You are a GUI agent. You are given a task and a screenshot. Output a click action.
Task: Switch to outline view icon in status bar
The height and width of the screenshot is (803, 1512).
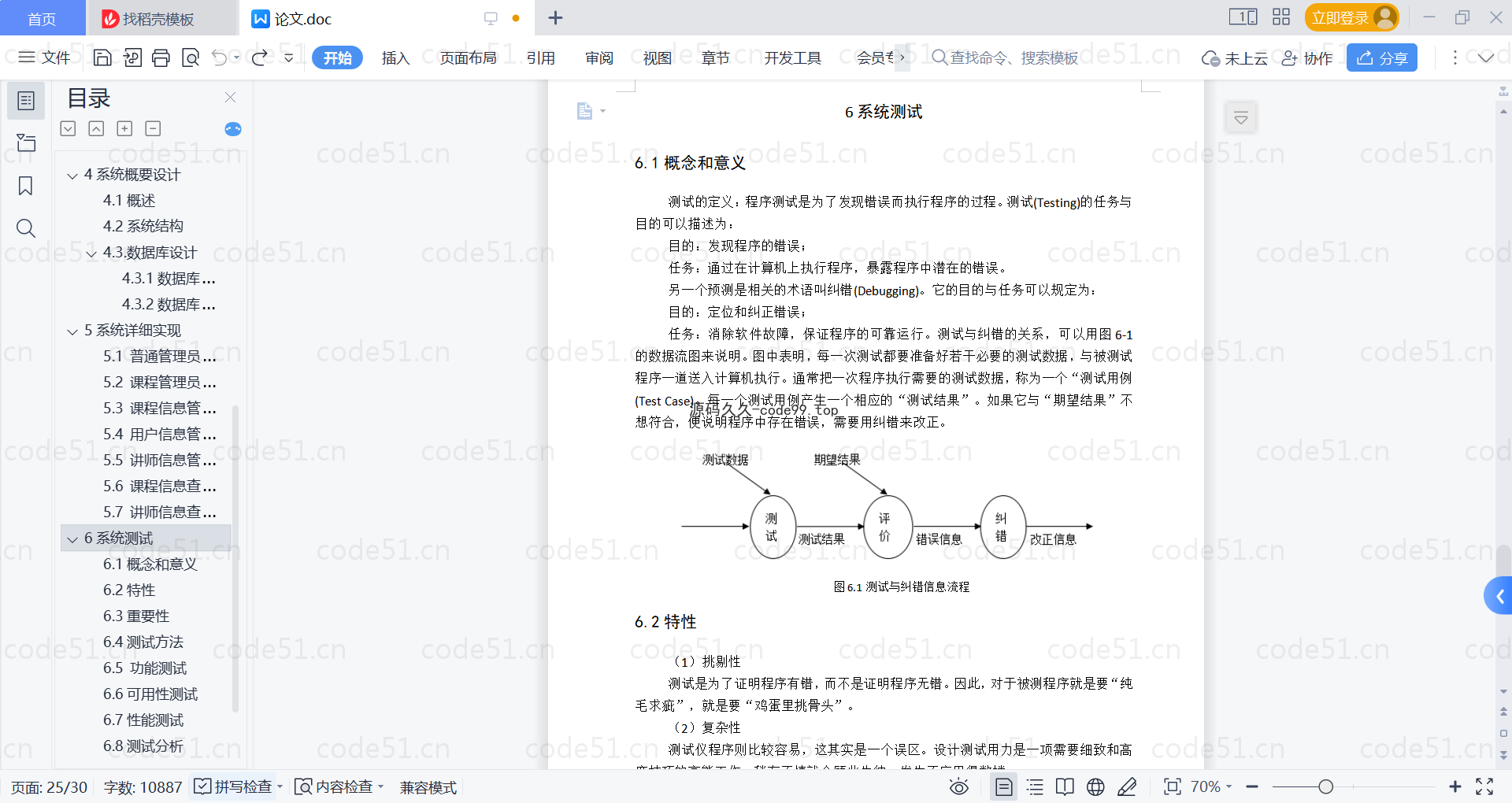coord(1035,786)
